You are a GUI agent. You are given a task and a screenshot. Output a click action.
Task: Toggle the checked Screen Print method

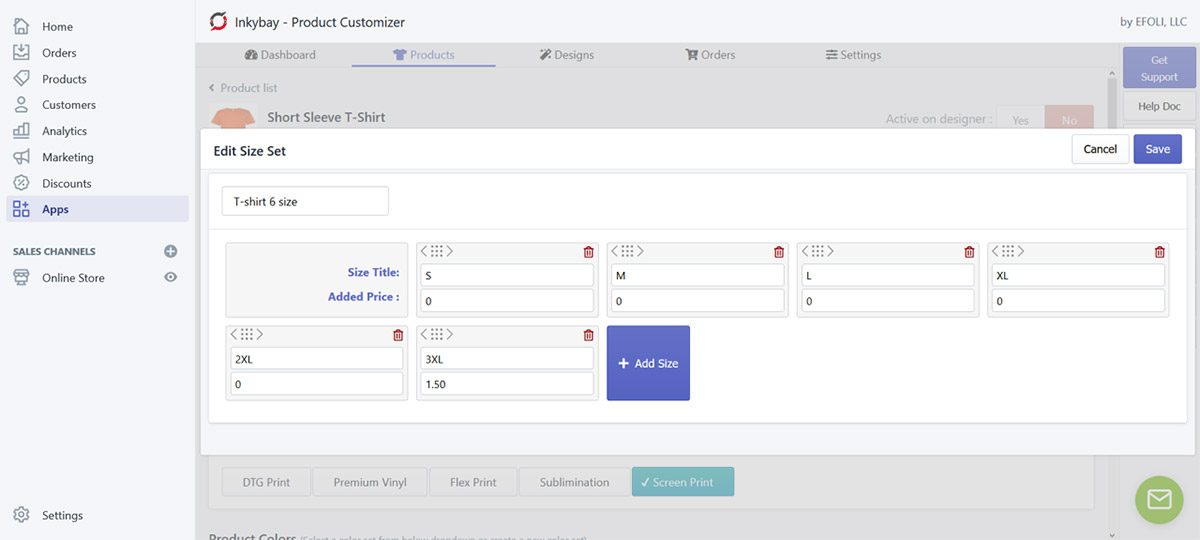coord(683,482)
